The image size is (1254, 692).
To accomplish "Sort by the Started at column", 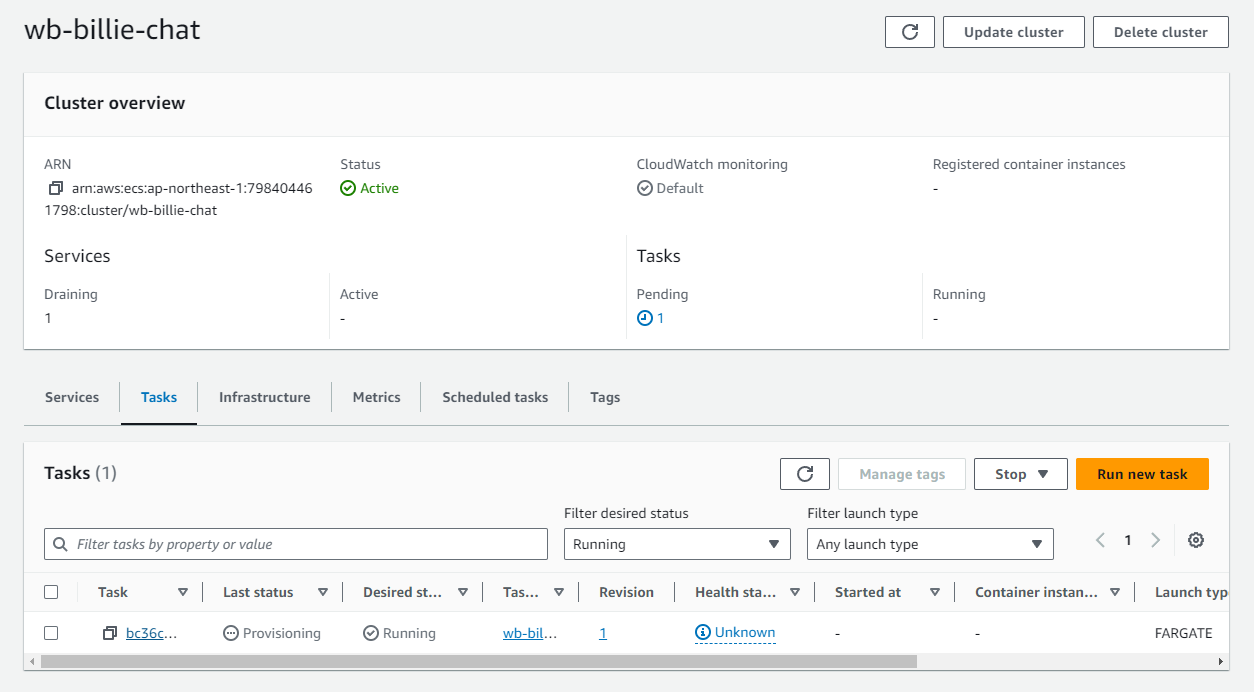I will (x=935, y=592).
